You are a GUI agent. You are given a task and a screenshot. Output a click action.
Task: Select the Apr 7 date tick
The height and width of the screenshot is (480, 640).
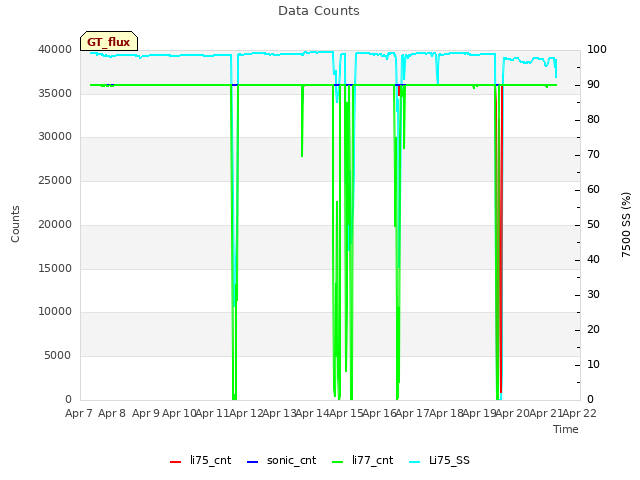pyautogui.click(x=79, y=413)
